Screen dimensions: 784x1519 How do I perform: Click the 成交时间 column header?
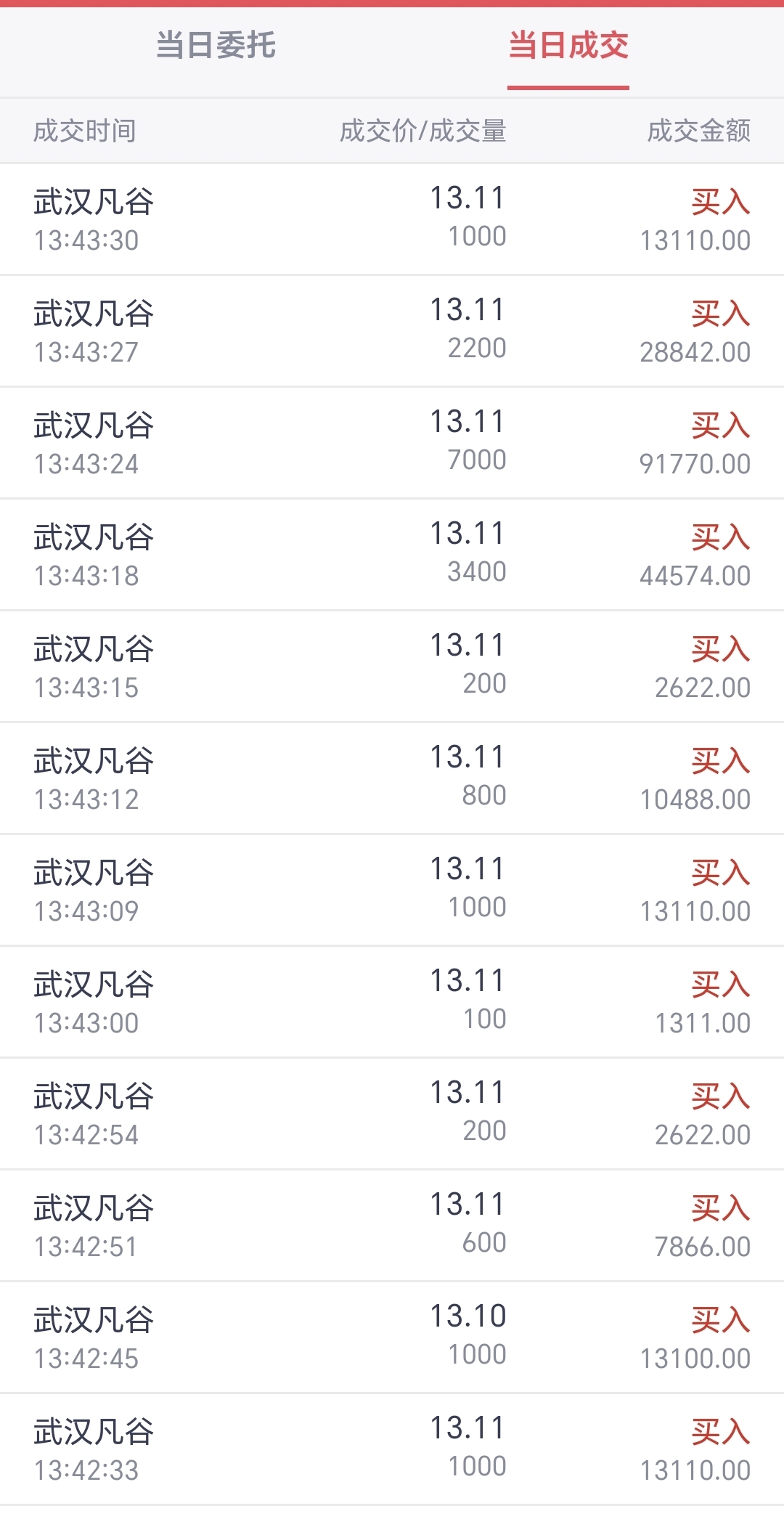[85, 131]
